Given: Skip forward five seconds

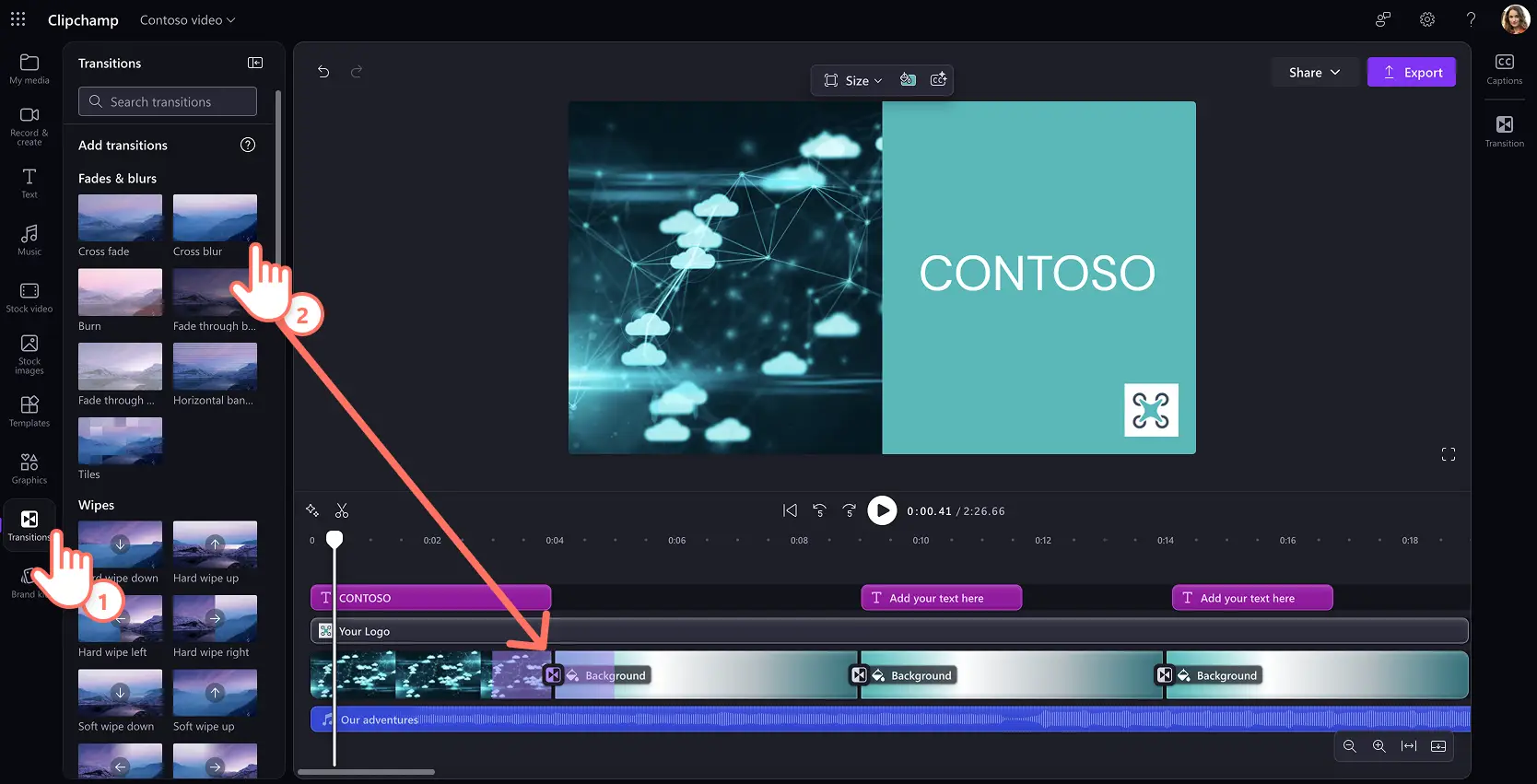Looking at the screenshot, I should coord(849,510).
